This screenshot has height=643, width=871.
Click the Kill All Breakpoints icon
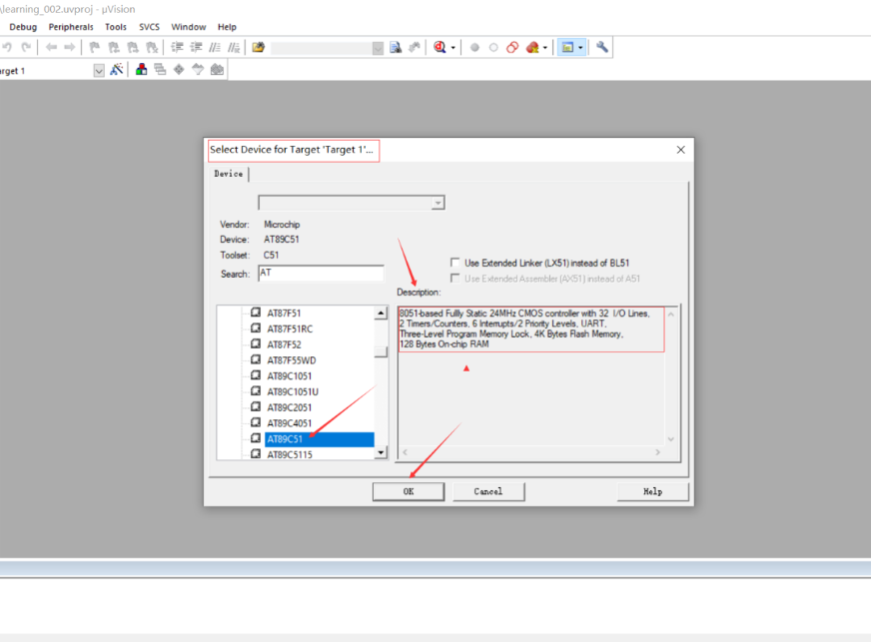[532, 48]
